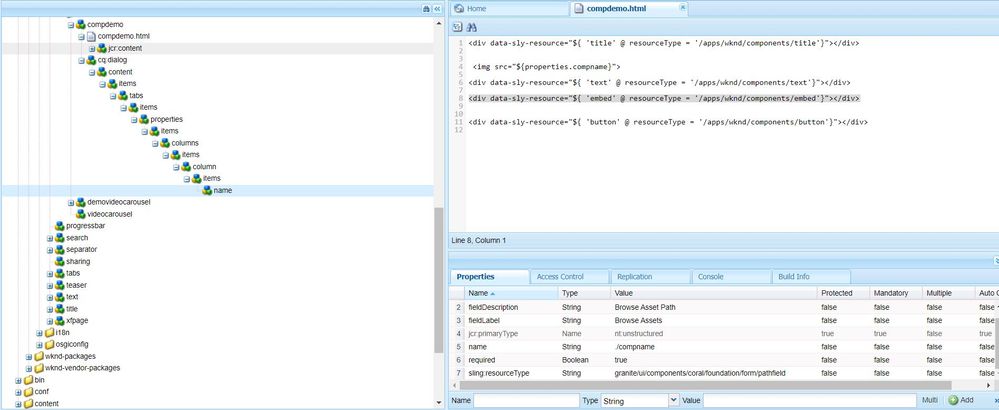This screenshot has width=999, height=410.
Task: Click the Home tab icon
Action: (458, 8)
